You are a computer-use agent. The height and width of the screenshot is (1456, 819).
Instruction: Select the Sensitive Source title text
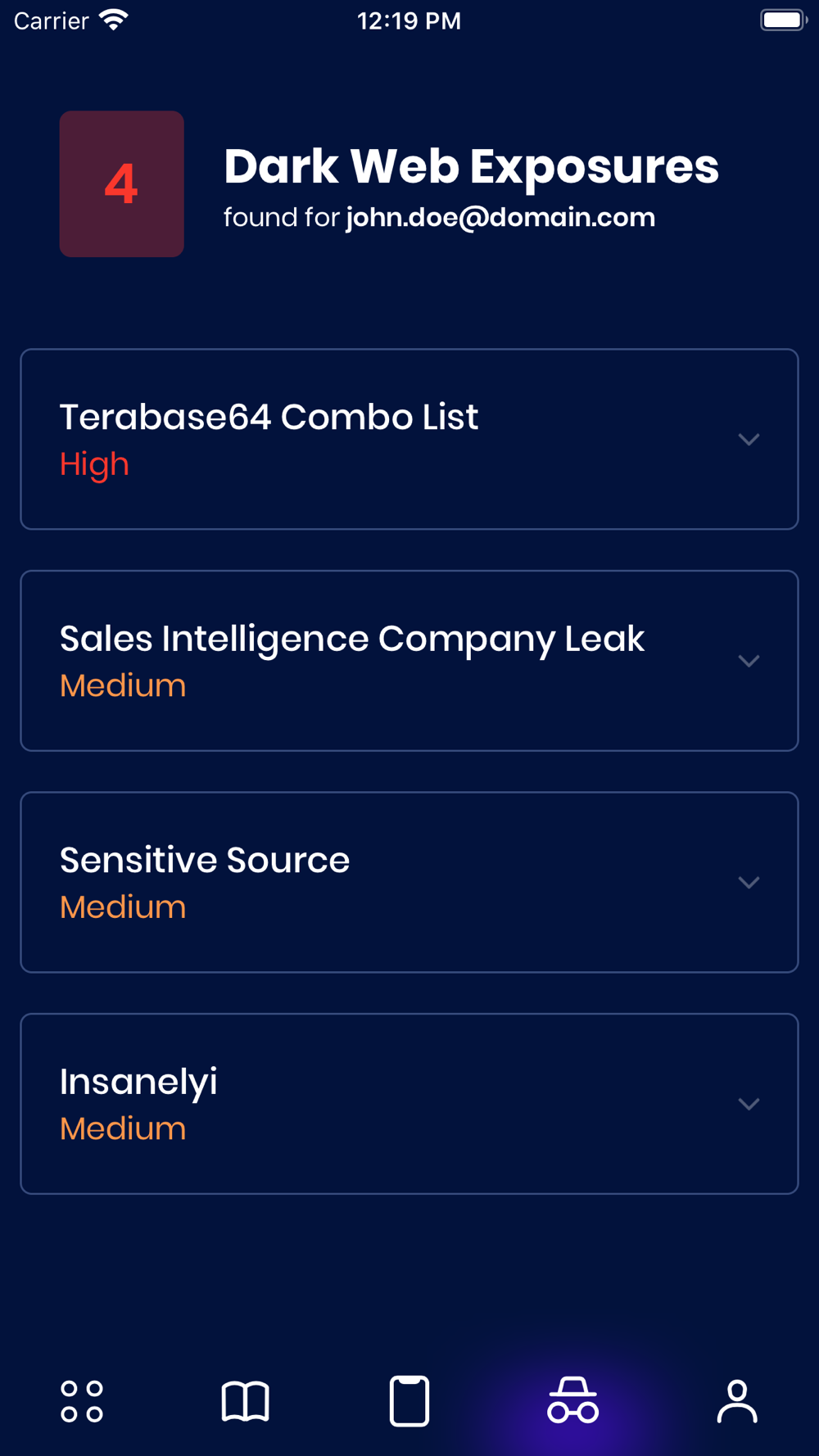point(205,860)
